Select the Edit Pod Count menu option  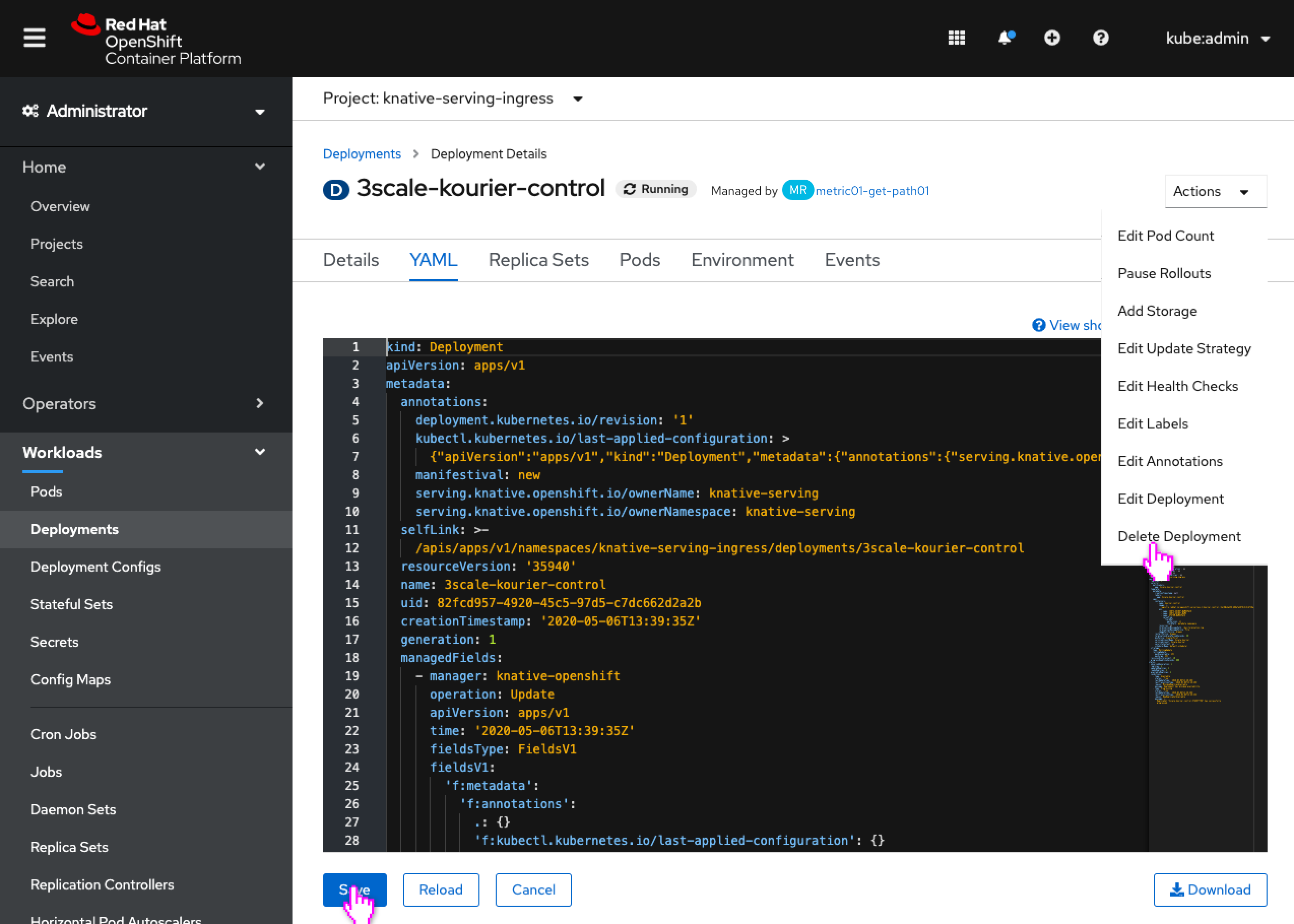[1166, 235]
